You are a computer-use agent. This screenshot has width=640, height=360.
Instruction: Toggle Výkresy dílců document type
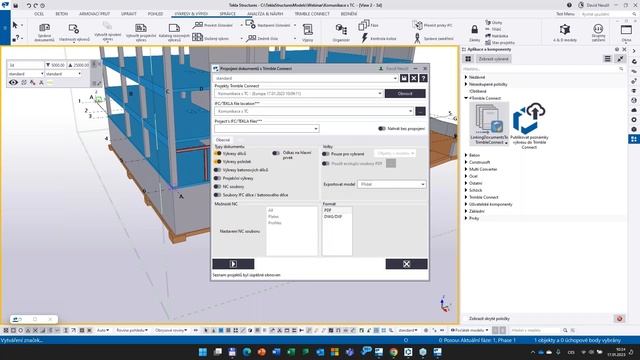point(218,153)
